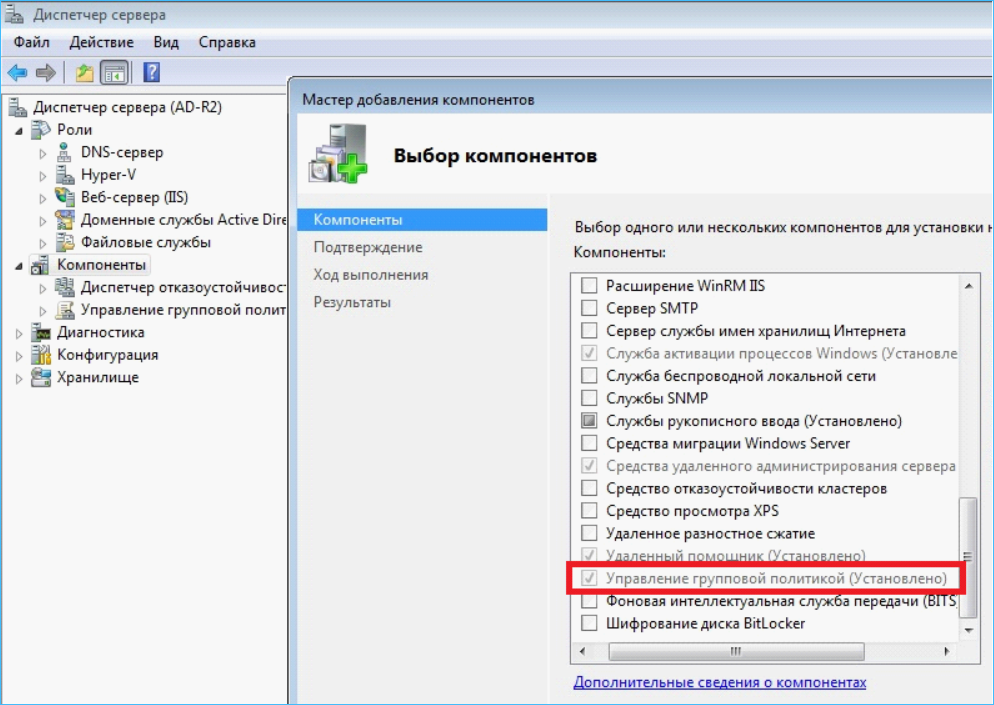Select the Управление групповой политикой (Установлено) row
Viewport: 994px width, 705px height.
[x=766, y=578]
